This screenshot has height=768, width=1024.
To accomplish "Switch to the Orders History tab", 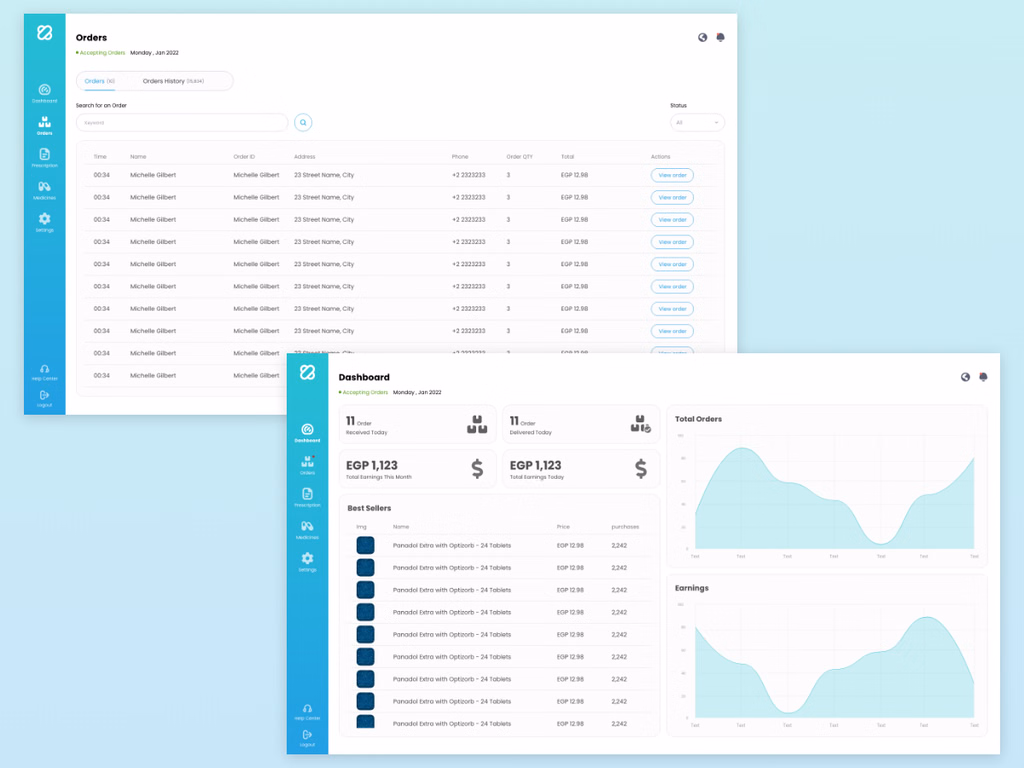I will click(x=173, y=81).
